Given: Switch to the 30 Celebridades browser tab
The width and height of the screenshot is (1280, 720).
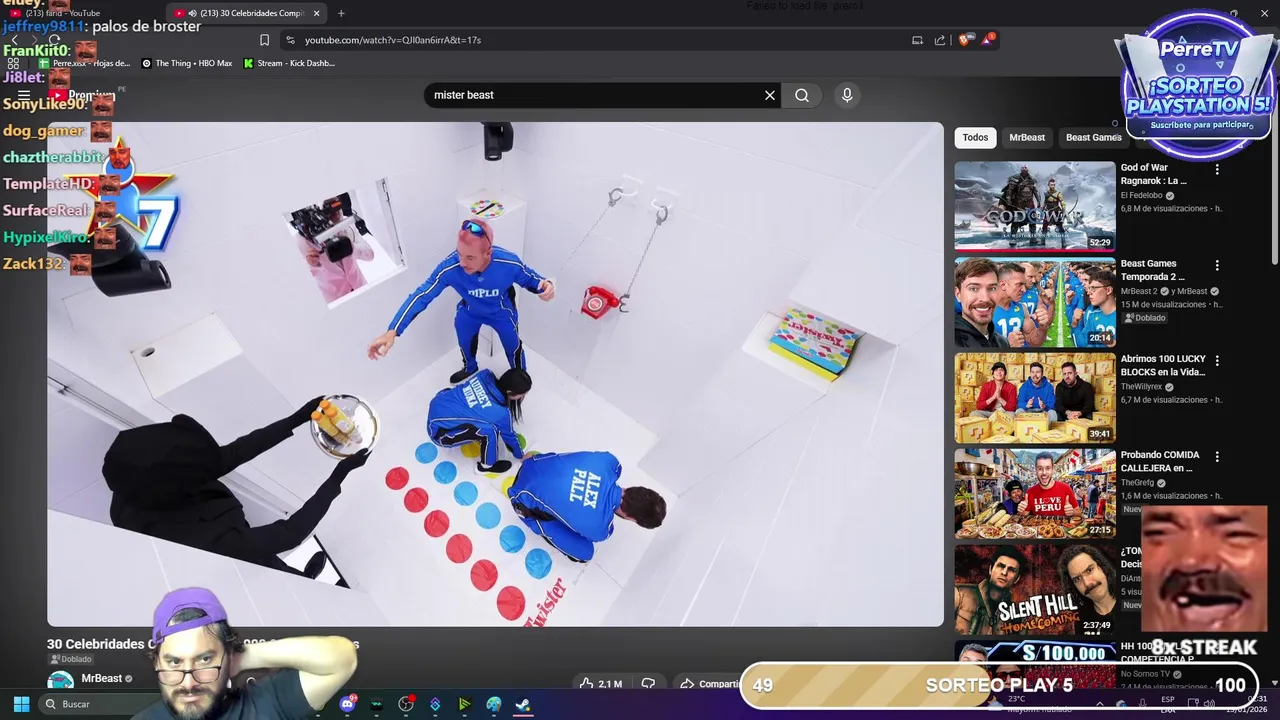Looking at the screenshot, I should 247,13.
